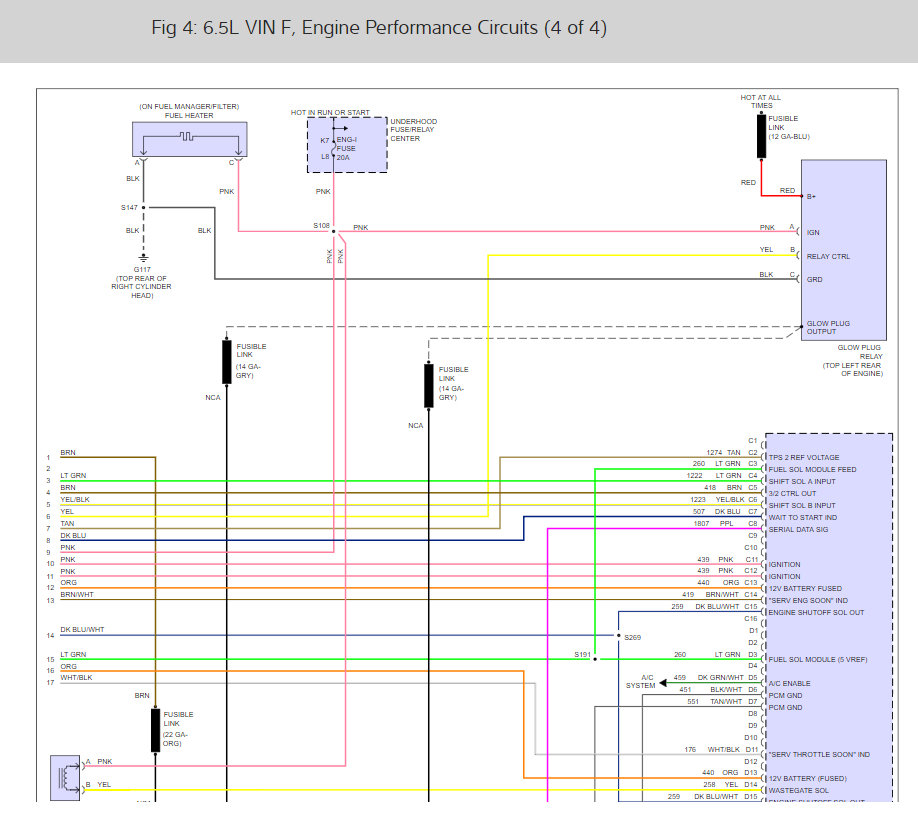Click the "HOT IN RUN OR START" label
918x814 pixels.
(x=330, y=112)
